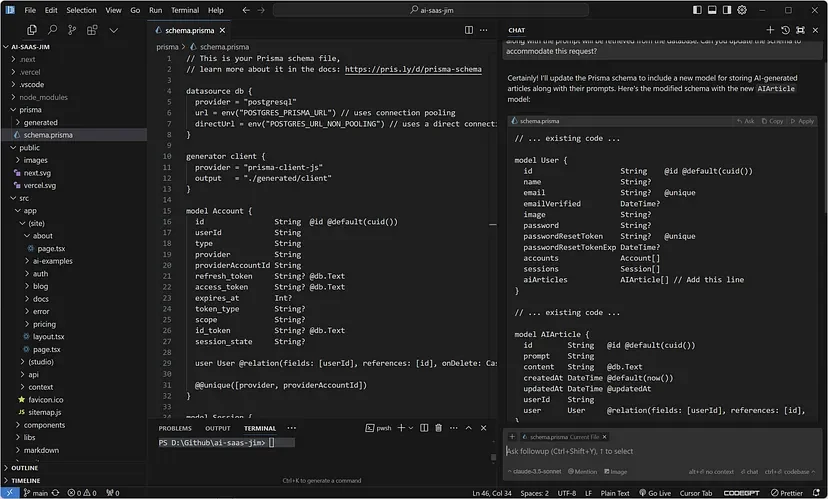The image size is (828, 499).
Task: Open the new terminal profile dropdown arrow
Action: click(x=410, y=428)
